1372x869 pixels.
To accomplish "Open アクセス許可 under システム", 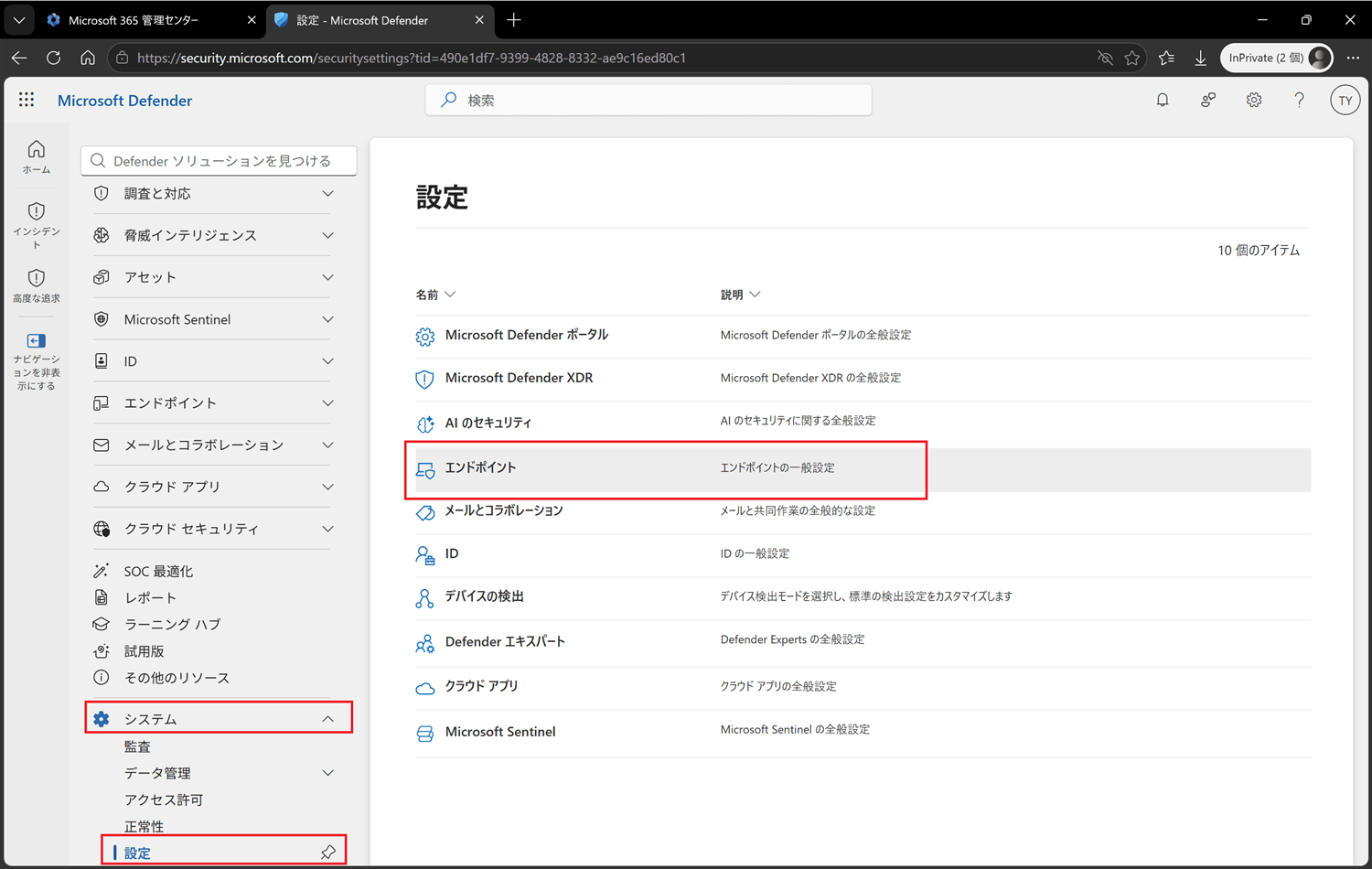I will pyautogui.click(x=164, y=799).
